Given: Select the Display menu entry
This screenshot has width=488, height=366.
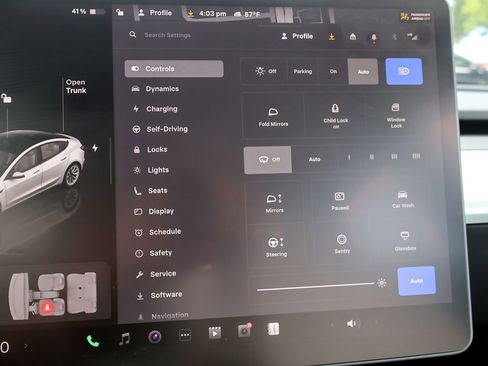Looking at the screenshot, I should pos(154,211).
